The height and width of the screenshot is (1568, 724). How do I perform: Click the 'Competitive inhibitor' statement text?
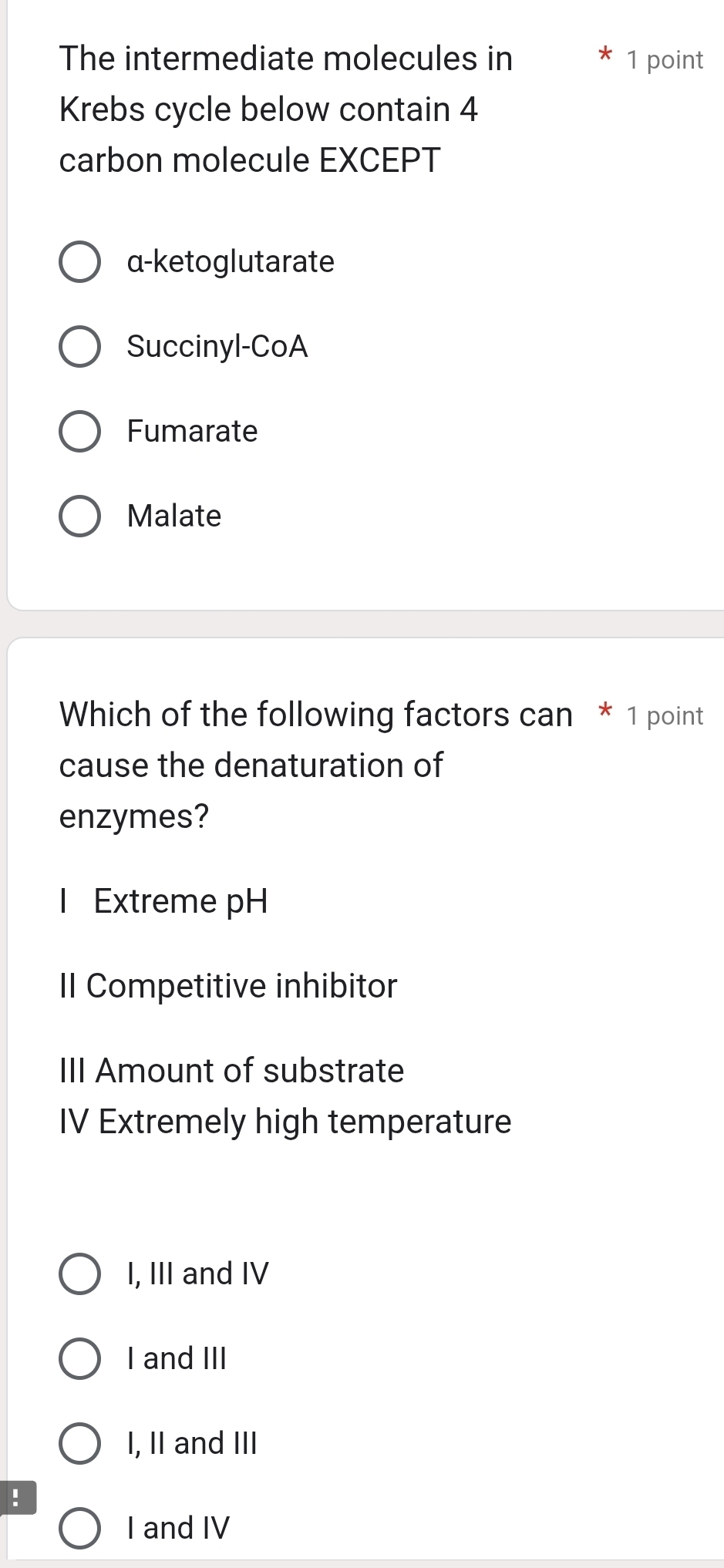pyautogui.click(x=227, y=986)
